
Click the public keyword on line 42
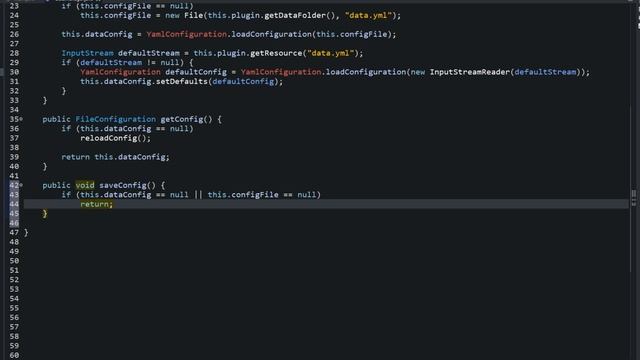click(57, 185)
